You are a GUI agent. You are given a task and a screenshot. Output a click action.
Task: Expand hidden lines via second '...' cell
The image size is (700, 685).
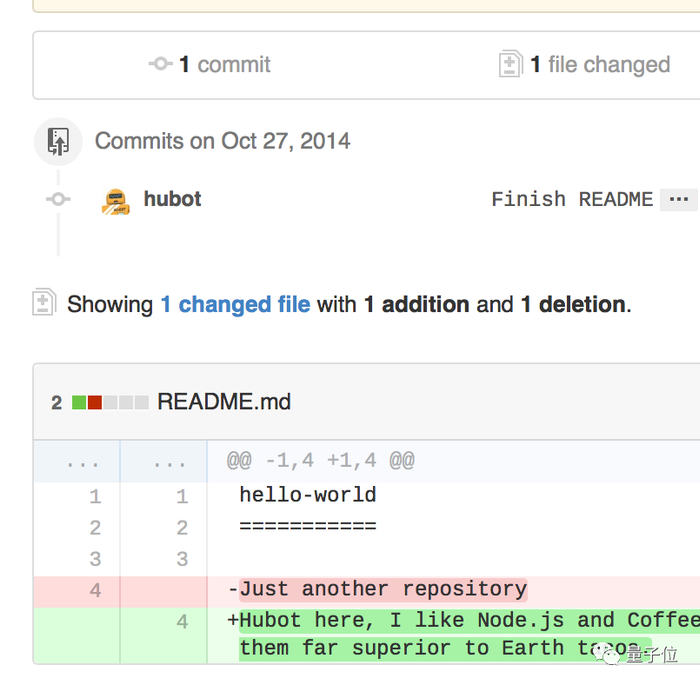pos(164,462)
